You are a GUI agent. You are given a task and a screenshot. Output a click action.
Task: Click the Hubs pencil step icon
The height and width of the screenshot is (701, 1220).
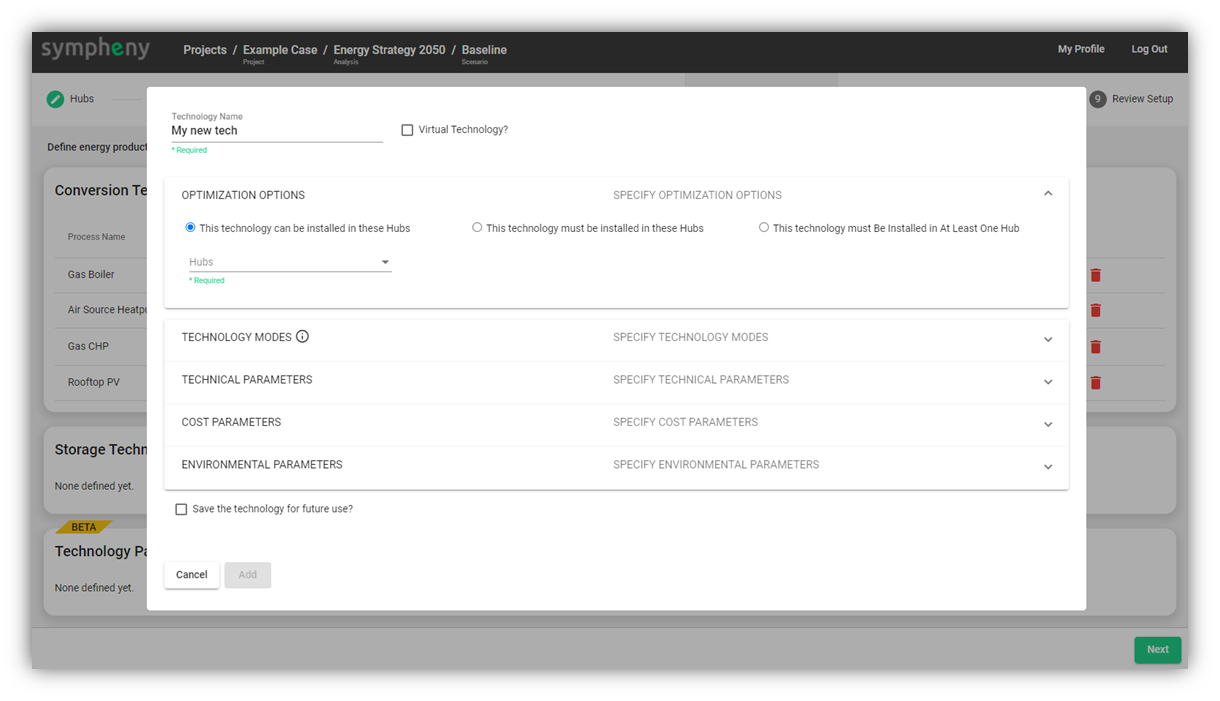[55, 99]
